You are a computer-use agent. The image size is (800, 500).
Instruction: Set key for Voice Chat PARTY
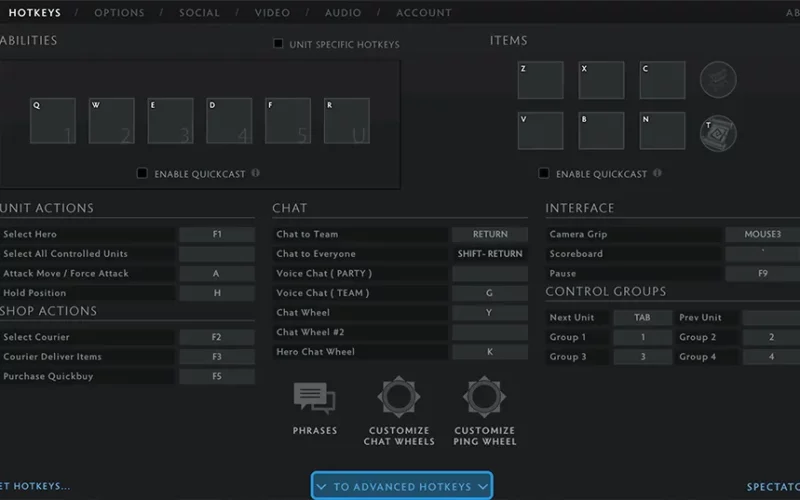point(490,273)
